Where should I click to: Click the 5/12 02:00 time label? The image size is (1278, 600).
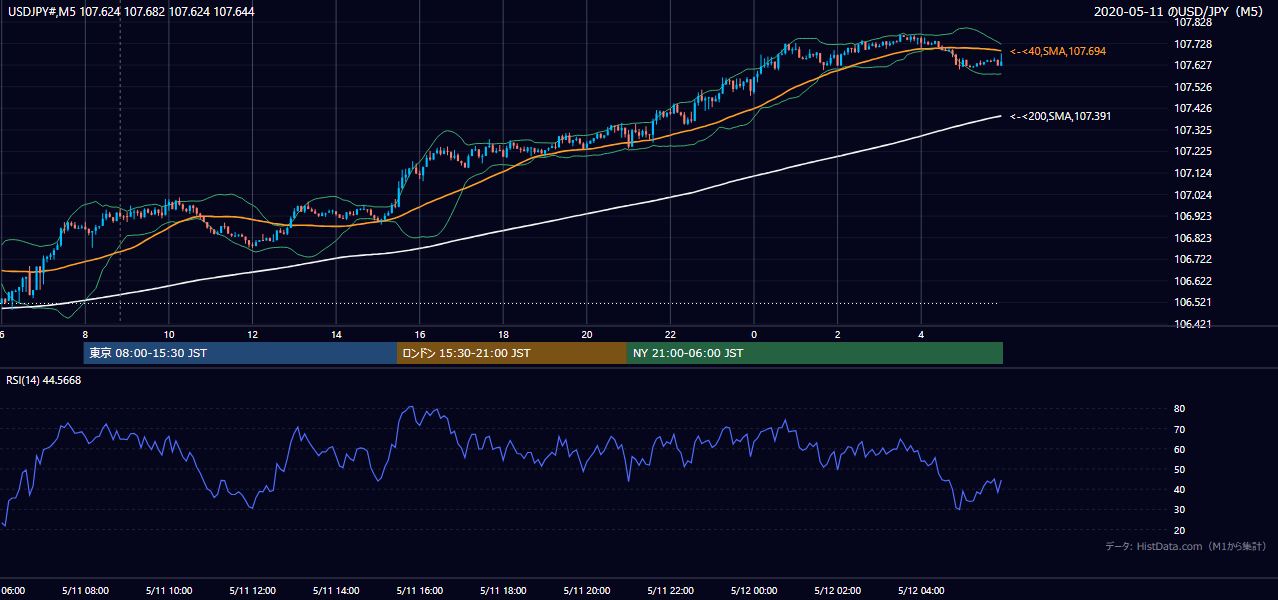tap(838, 591)
